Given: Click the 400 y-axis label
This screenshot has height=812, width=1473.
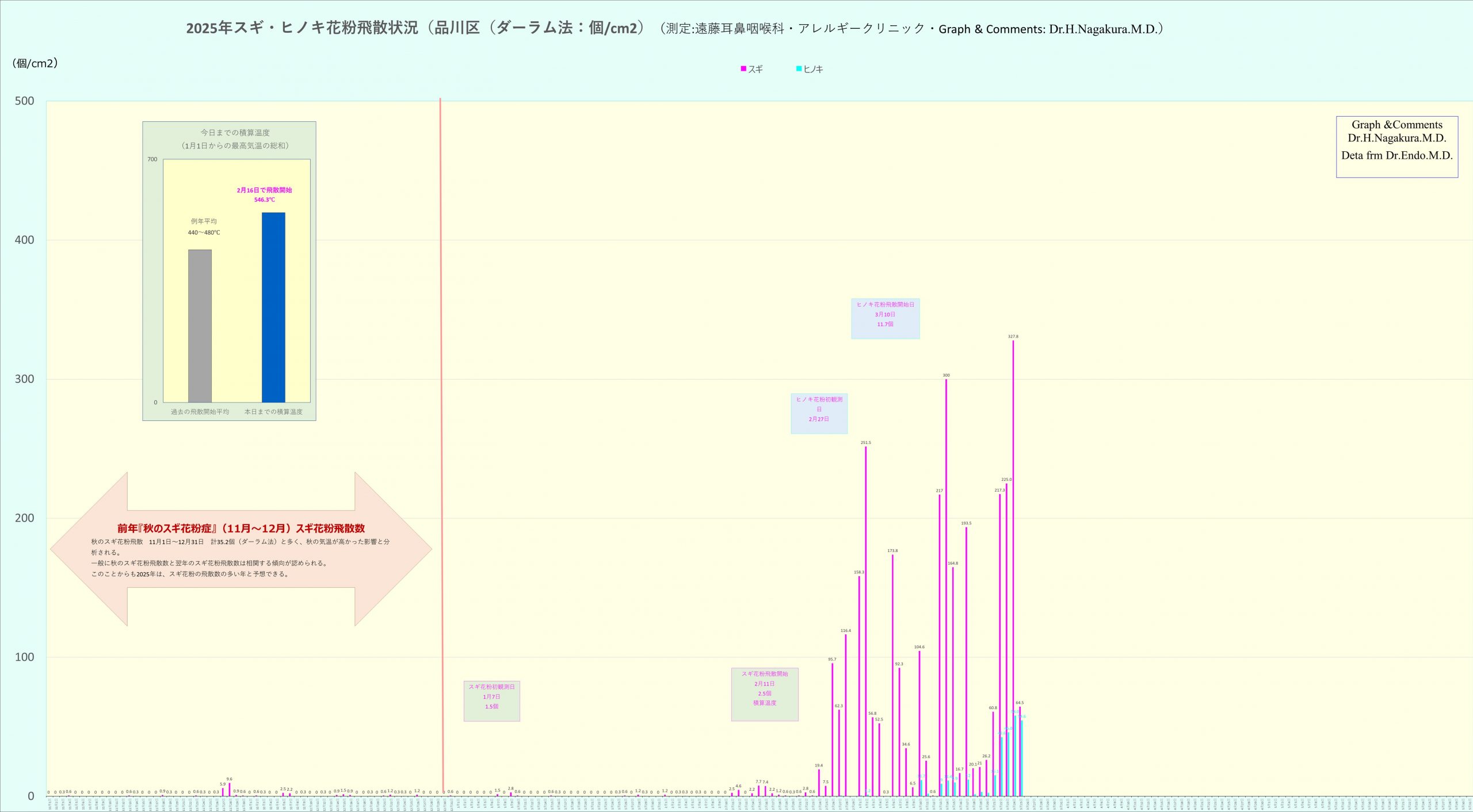Looking at the screenshot, I should tap(24, 240).
